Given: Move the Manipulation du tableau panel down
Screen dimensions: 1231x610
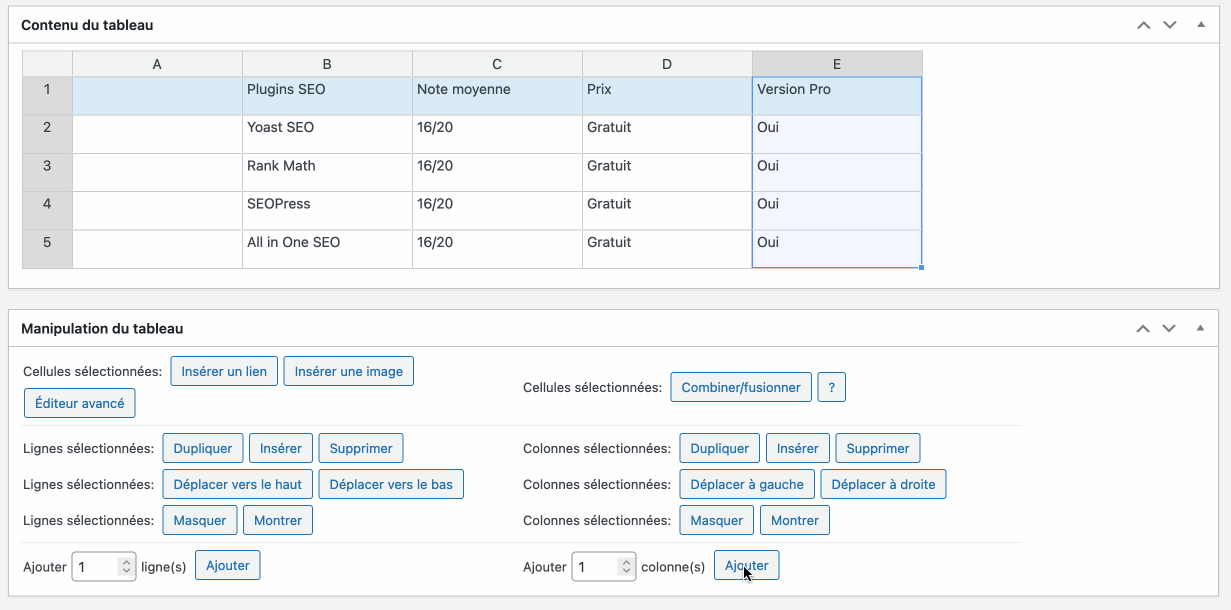Looking at the screenshot, I should click(x=1170, y=328).
